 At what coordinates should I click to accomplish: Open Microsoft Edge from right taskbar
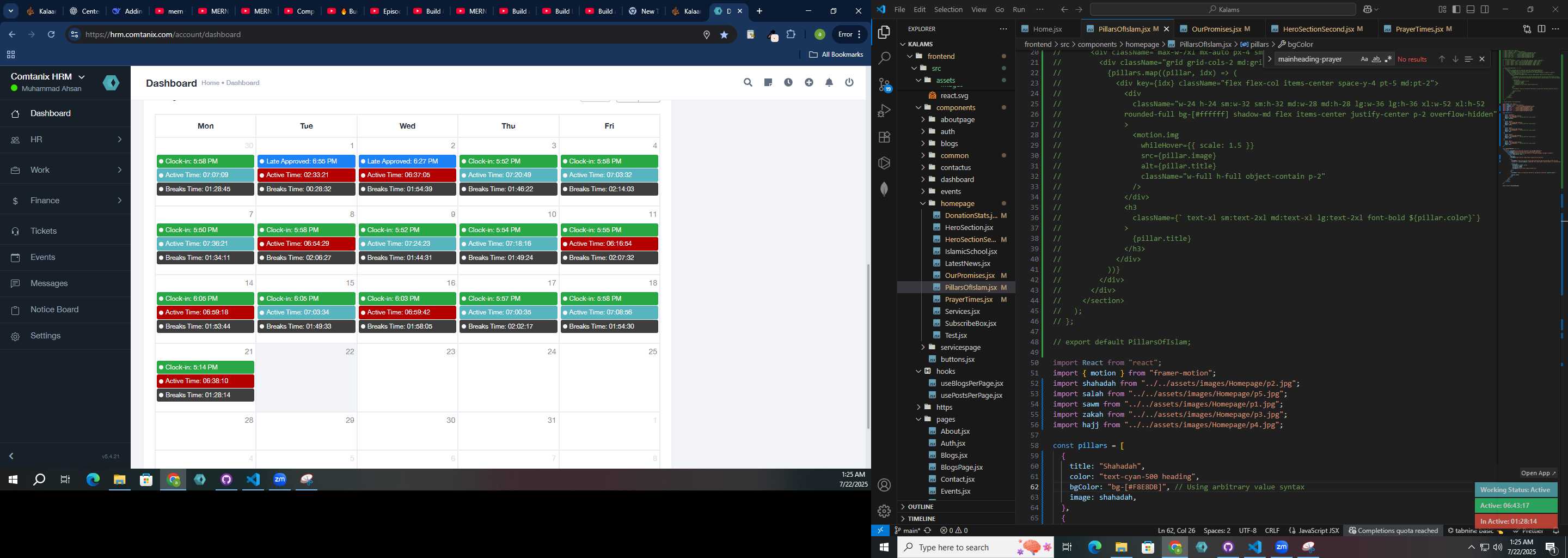coord(1094,547)
